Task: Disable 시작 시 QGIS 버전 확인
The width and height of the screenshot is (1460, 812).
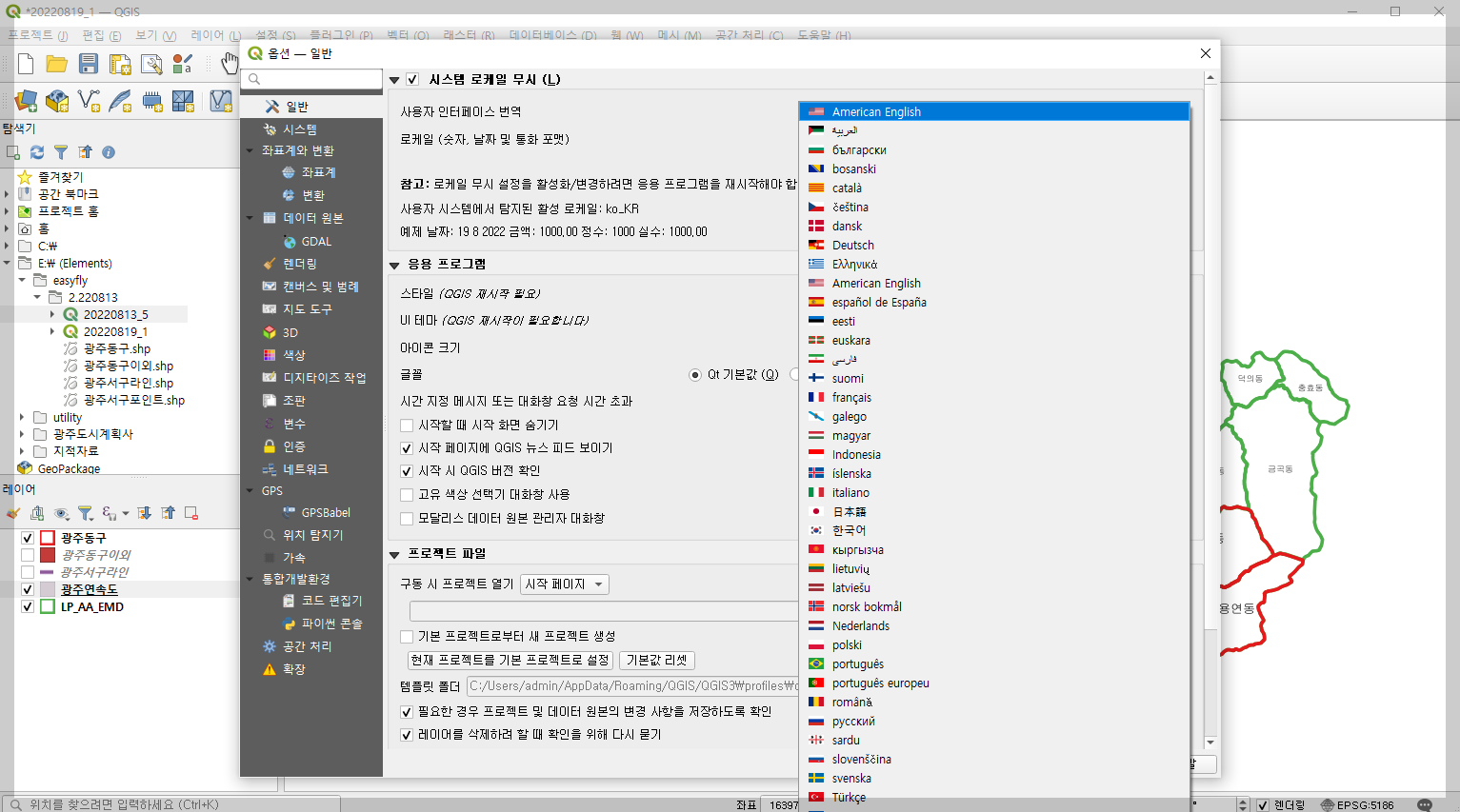Action: click(407, 471)
